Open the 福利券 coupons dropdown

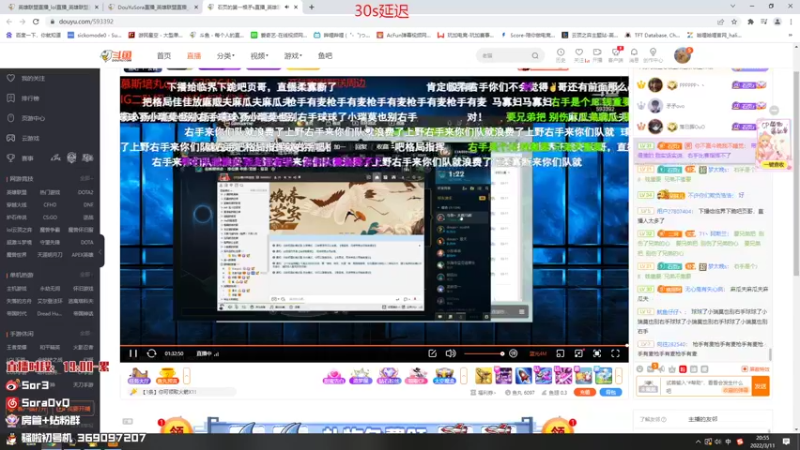(483, 392)
